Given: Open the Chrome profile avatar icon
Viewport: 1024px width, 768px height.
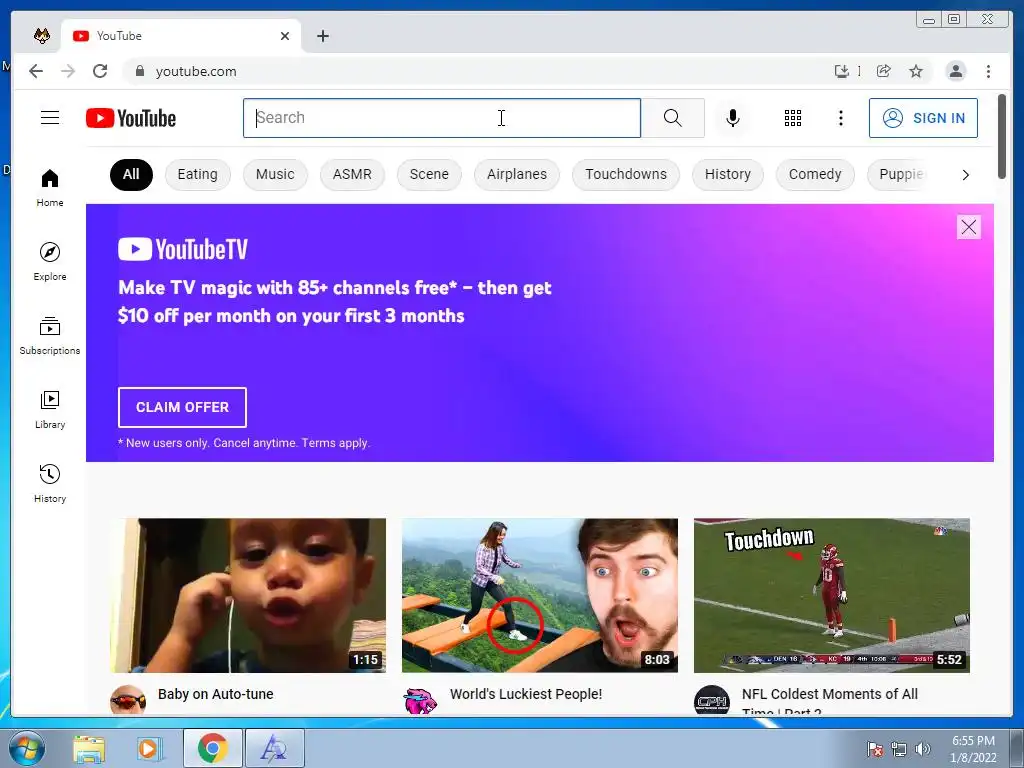Looking at the screenshot, I should [955, 71].
